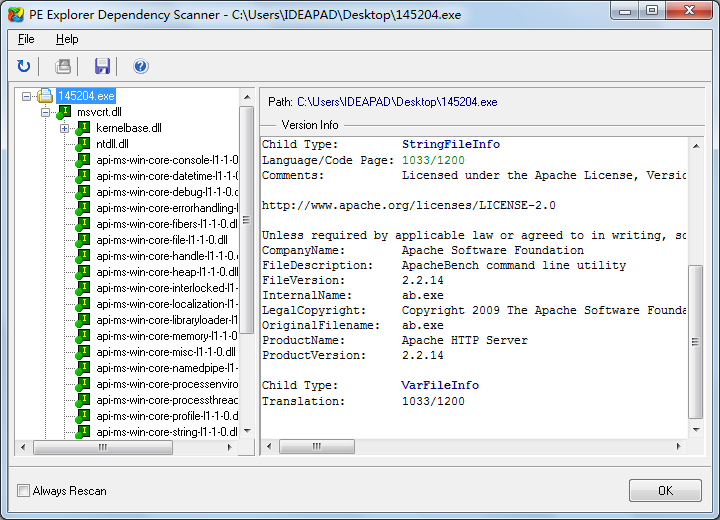Click Version Info scroll up arrow
720x520 pixels.
pos(696,146)
